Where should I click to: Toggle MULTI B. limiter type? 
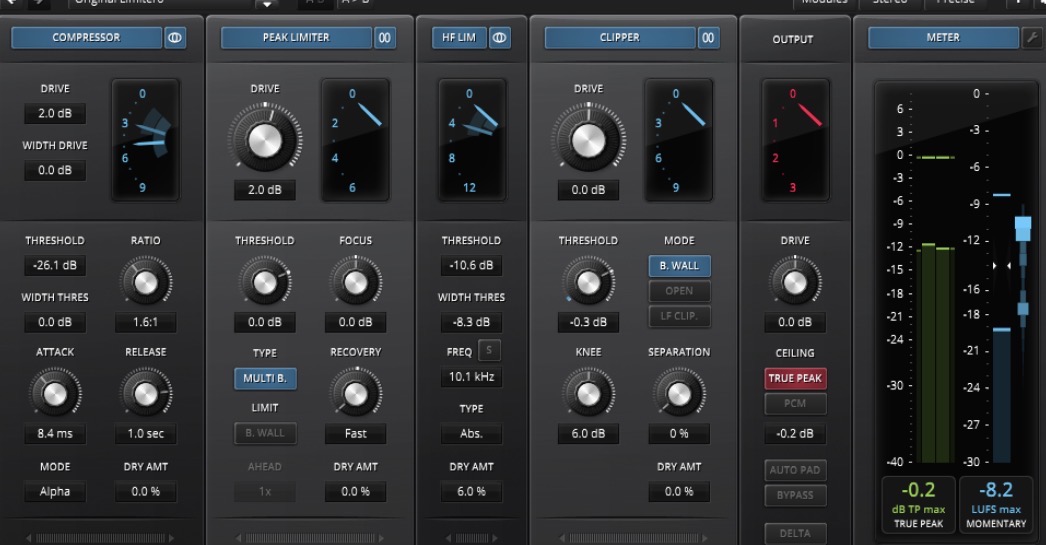tap(266, 378)
